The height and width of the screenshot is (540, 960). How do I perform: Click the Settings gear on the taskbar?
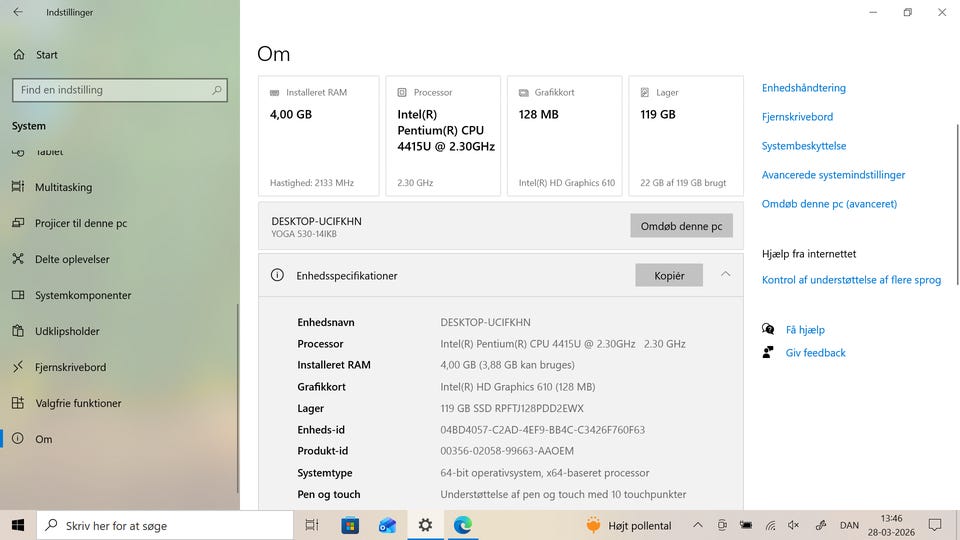coord(426,525)
